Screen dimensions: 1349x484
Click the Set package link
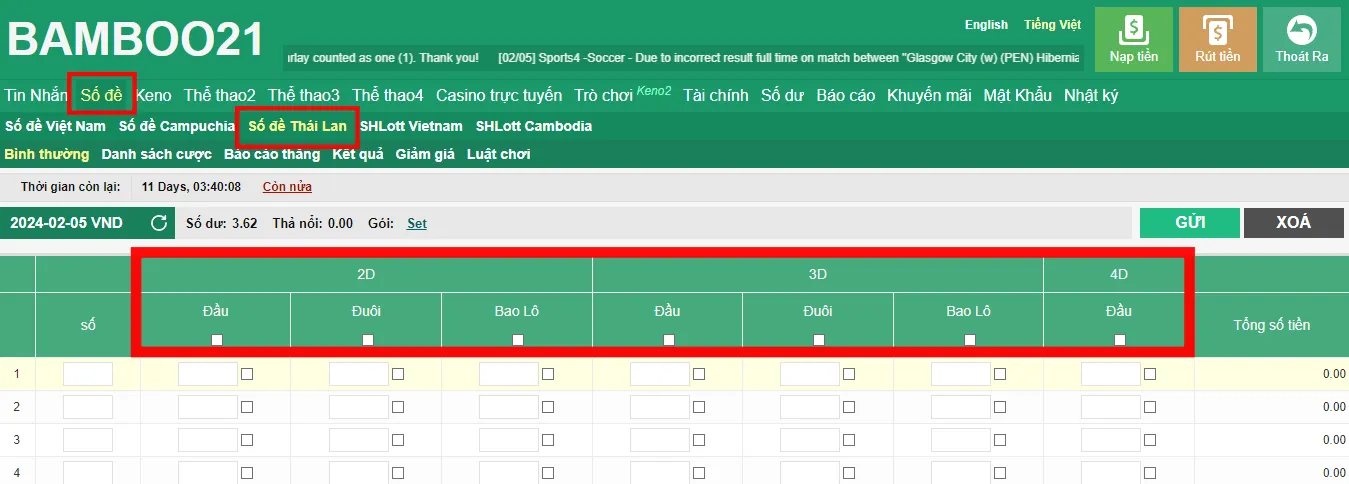pyautogui.click(x=416, y=223)
